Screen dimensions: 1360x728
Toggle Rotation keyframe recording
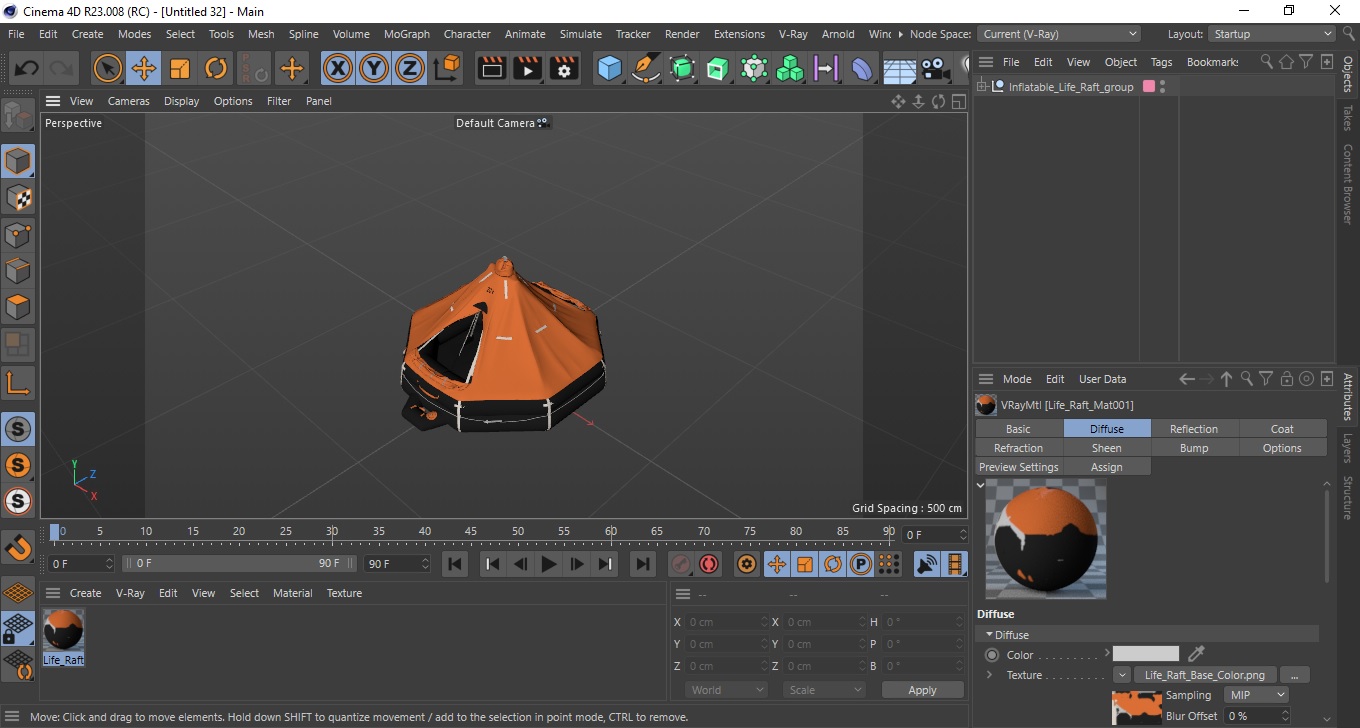[832, 564]
